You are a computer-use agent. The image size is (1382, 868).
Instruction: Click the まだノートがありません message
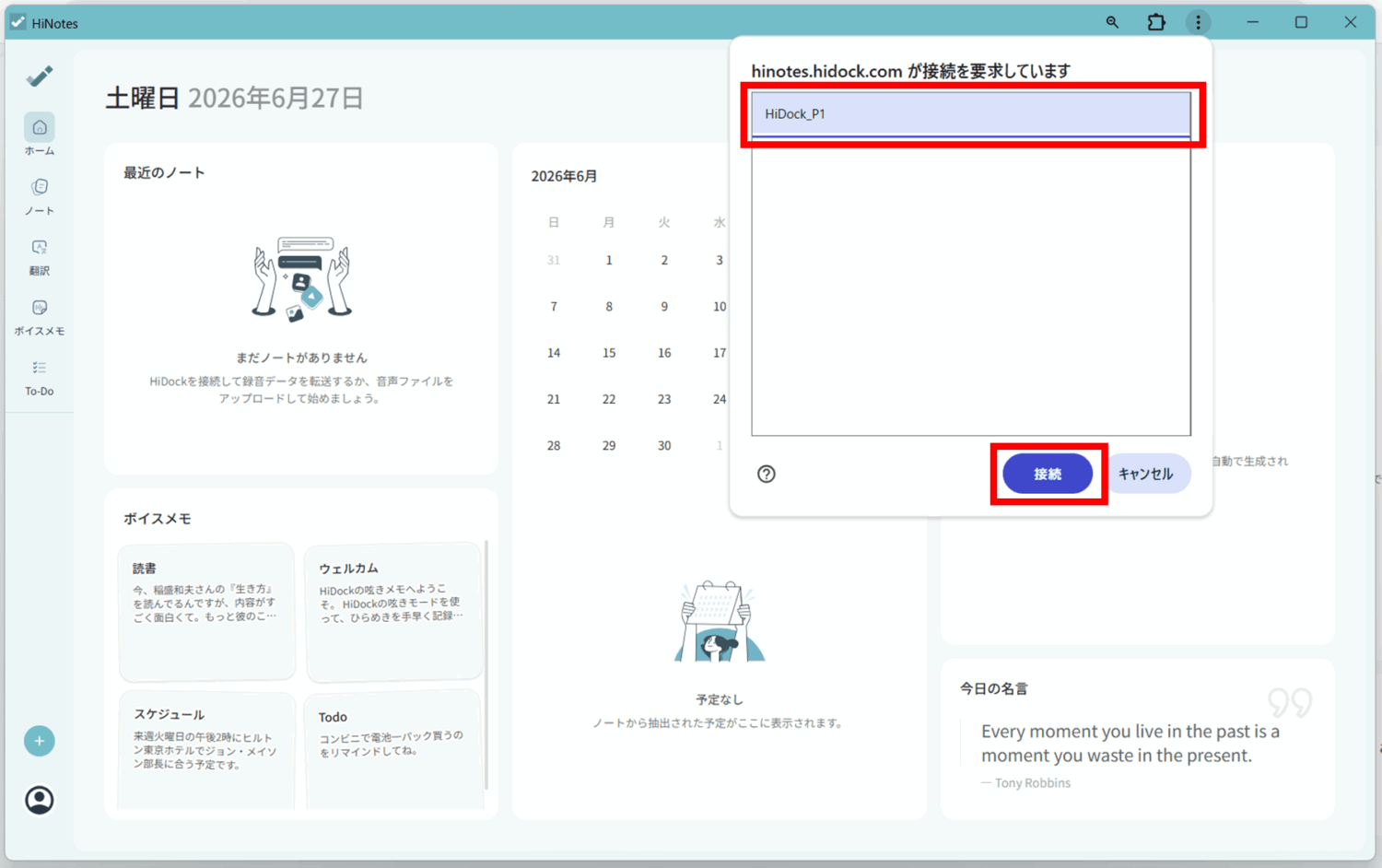301,358
